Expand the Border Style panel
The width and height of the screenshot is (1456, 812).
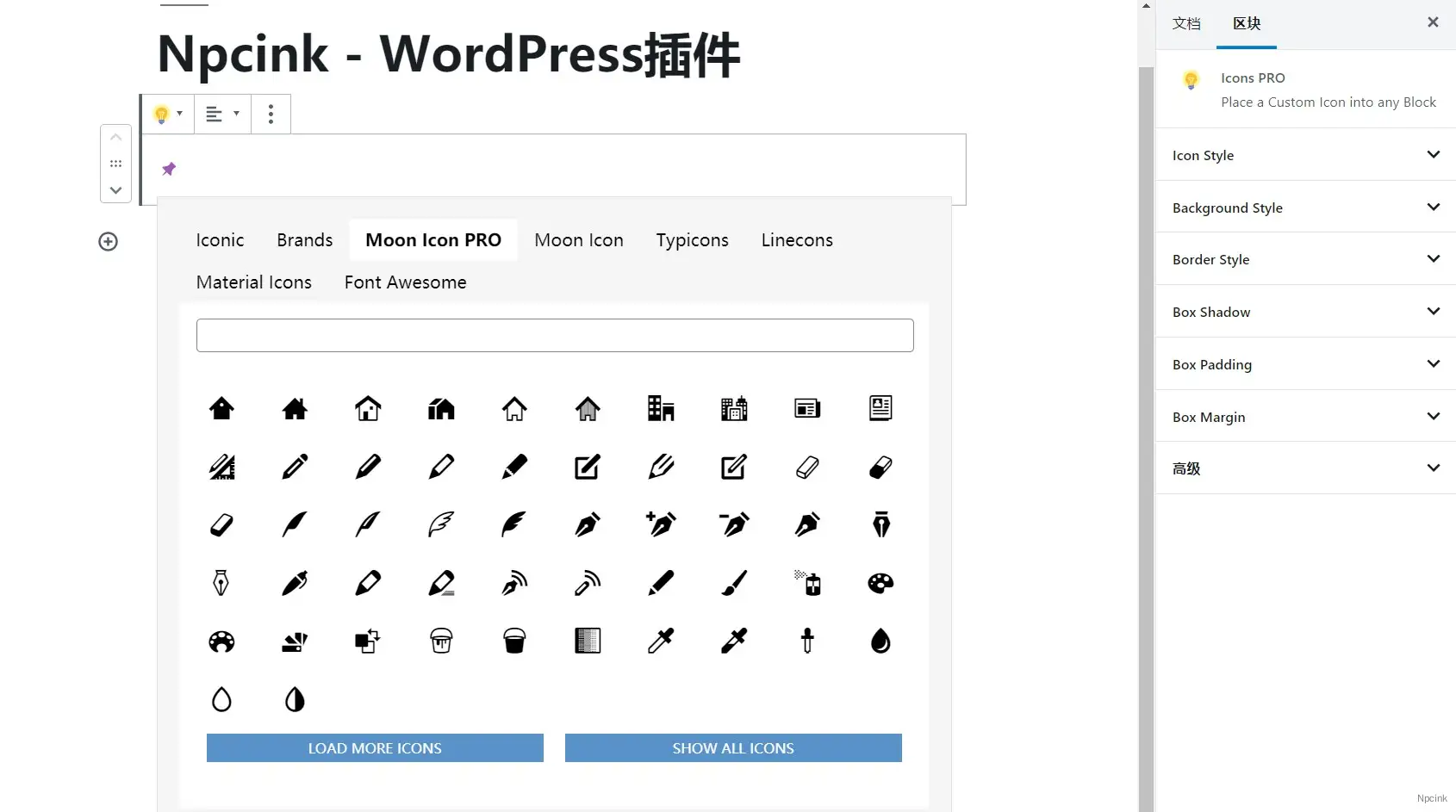[x=1305, y=259]
